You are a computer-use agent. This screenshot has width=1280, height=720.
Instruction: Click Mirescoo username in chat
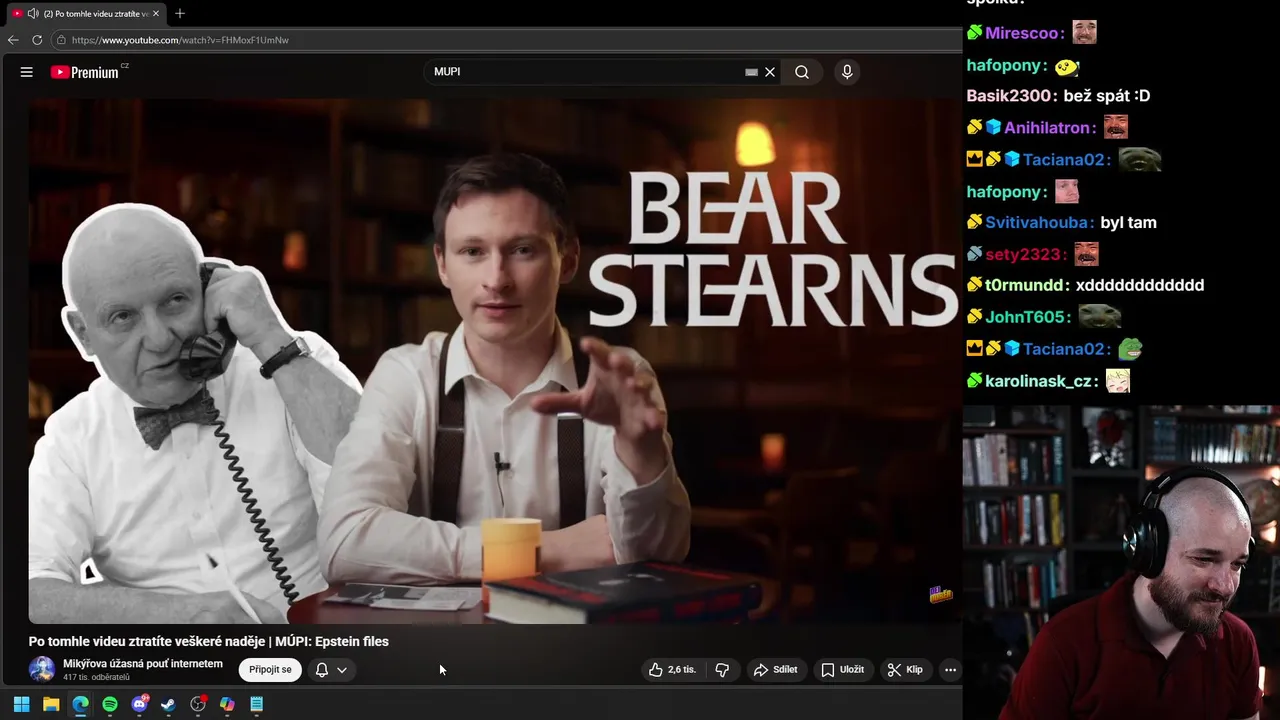[1022, 33]
